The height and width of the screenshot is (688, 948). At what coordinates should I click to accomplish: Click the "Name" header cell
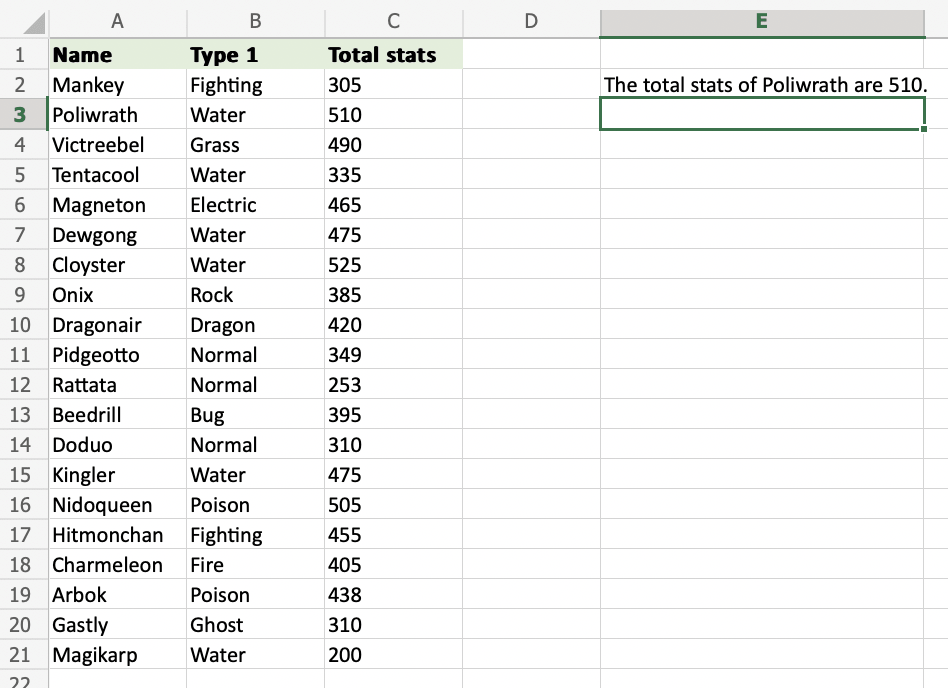pyautogui.click(x=117, y=55)
